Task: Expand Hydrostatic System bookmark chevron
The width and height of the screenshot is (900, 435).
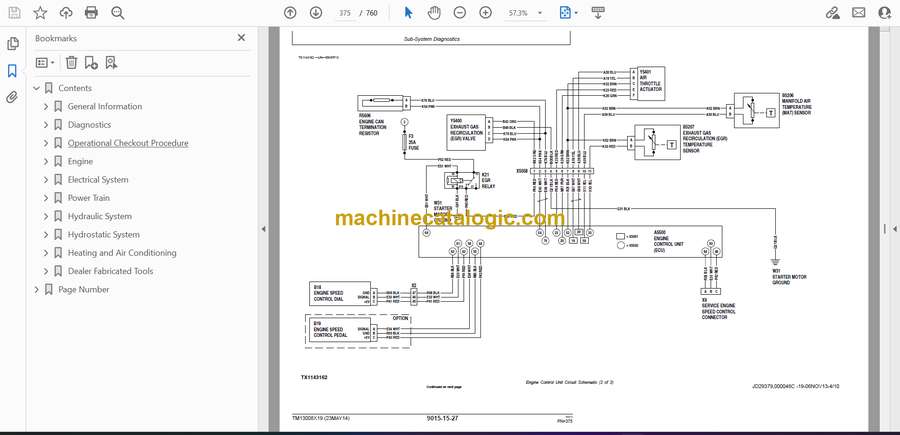Action: pos(46,235)
